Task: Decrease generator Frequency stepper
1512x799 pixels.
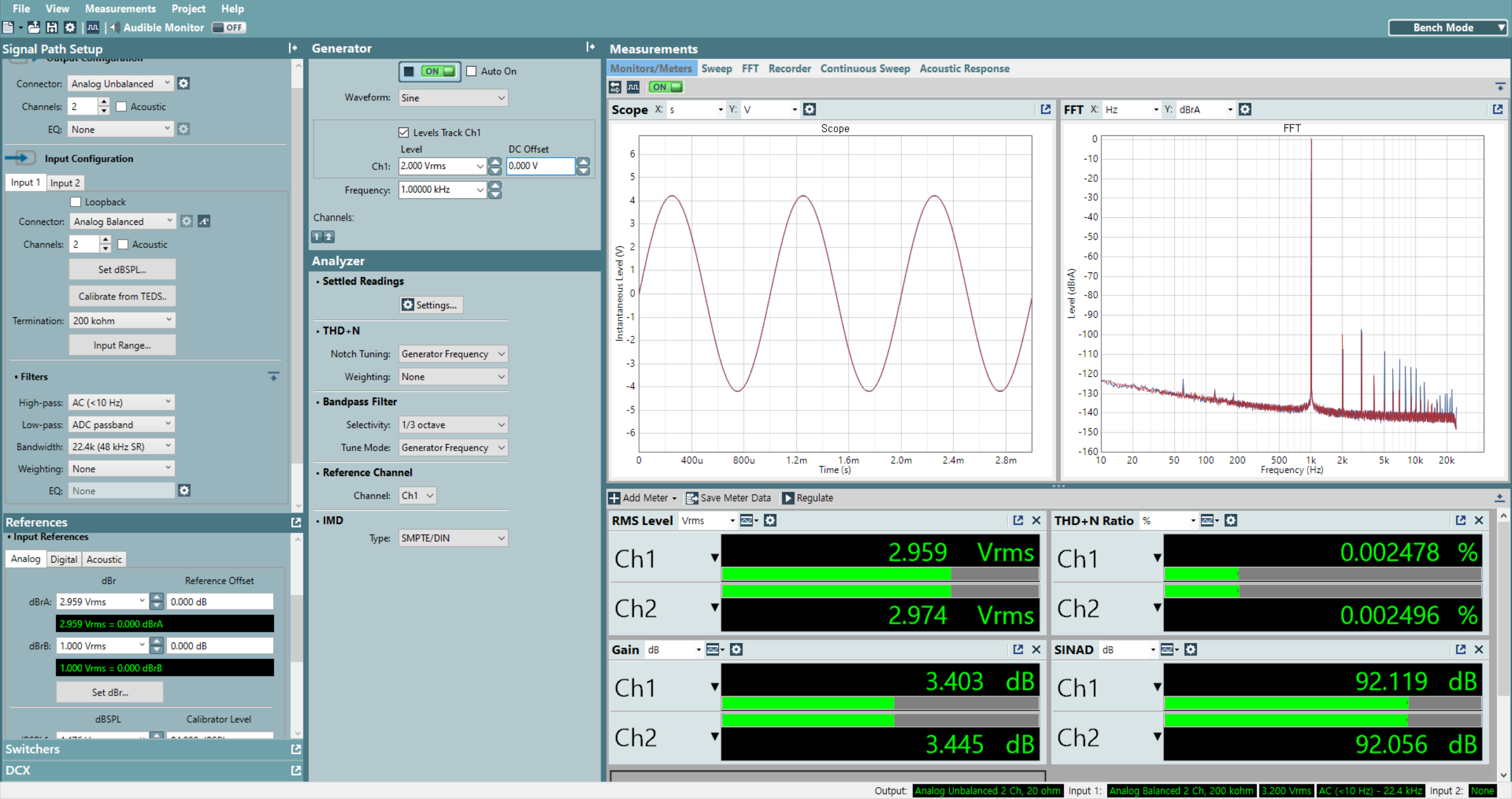Action: point(495,194)
